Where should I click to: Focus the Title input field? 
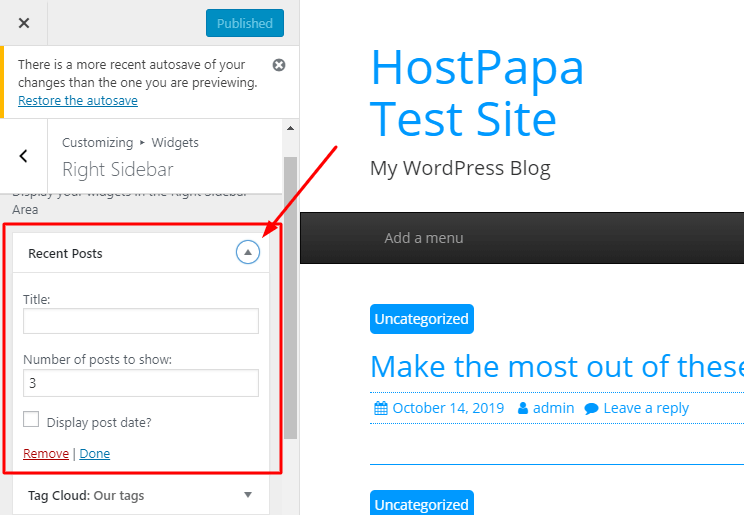(141, 321)
